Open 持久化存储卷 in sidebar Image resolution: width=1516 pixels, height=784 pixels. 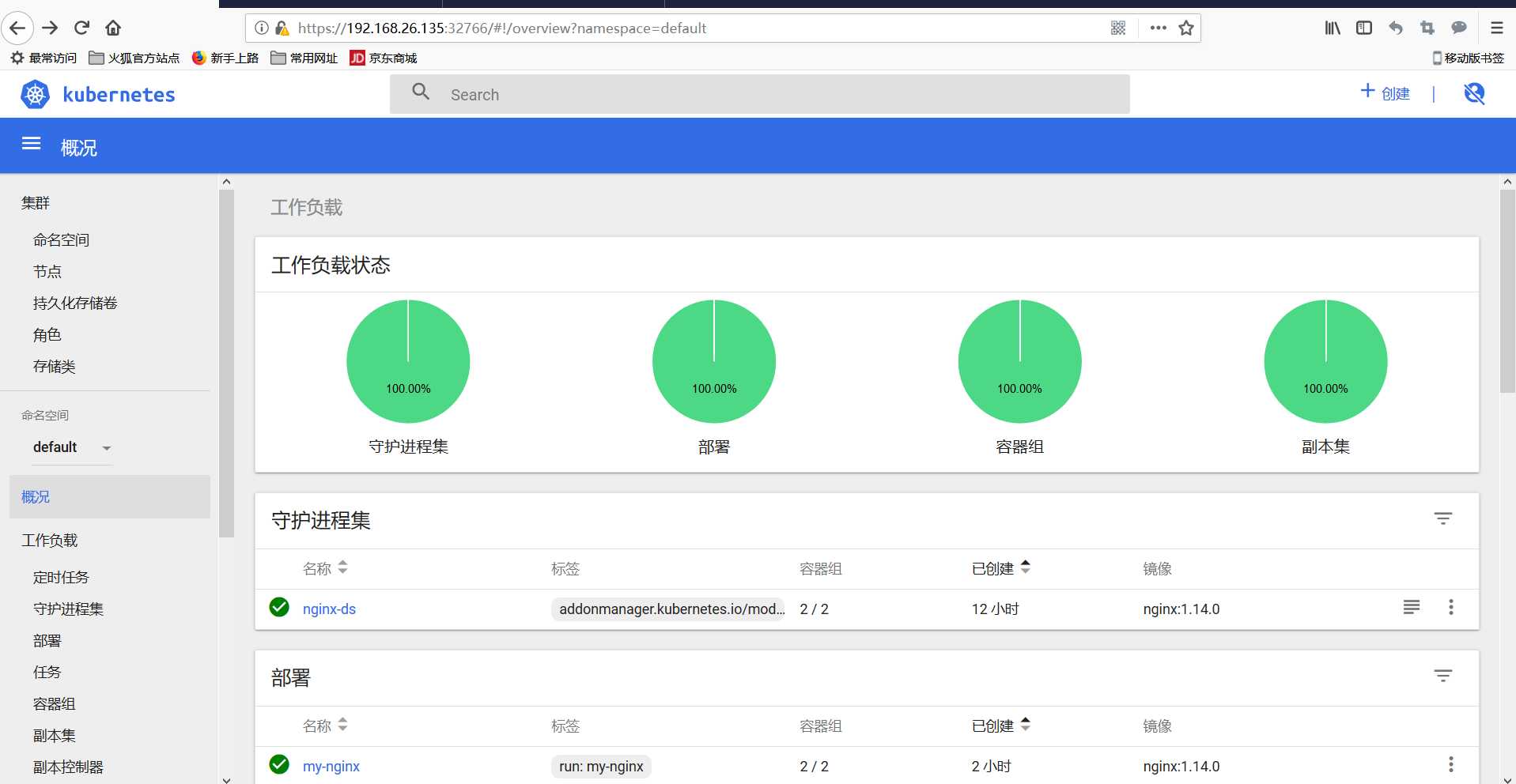click(x=75, y=303)
